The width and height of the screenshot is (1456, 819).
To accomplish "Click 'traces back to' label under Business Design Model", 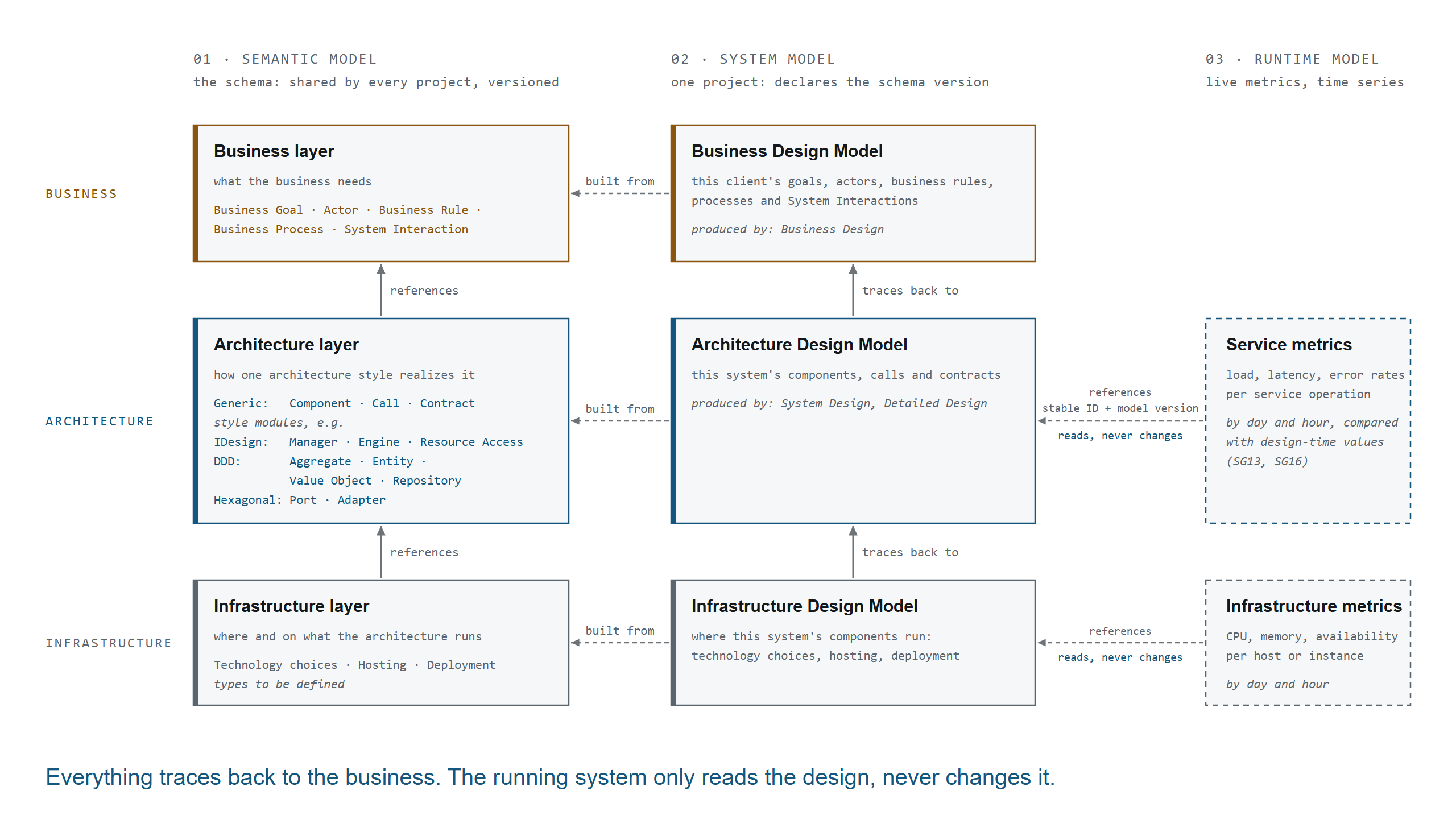I will 910,291.
